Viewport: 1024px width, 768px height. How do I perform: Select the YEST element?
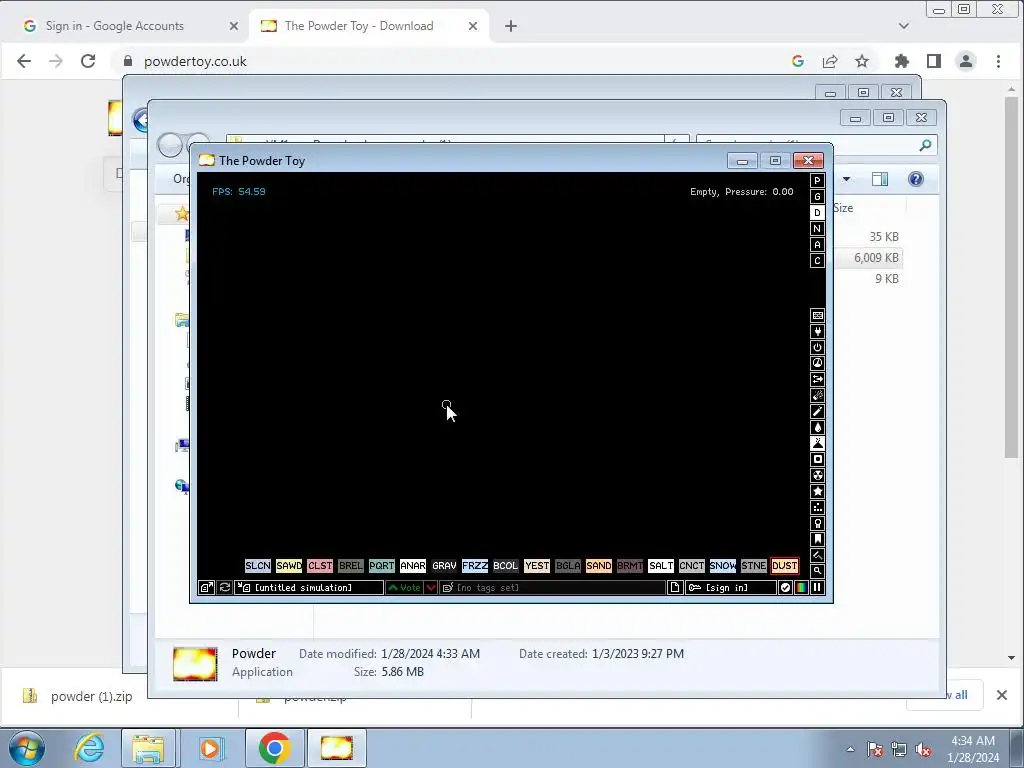click(537, 566)
